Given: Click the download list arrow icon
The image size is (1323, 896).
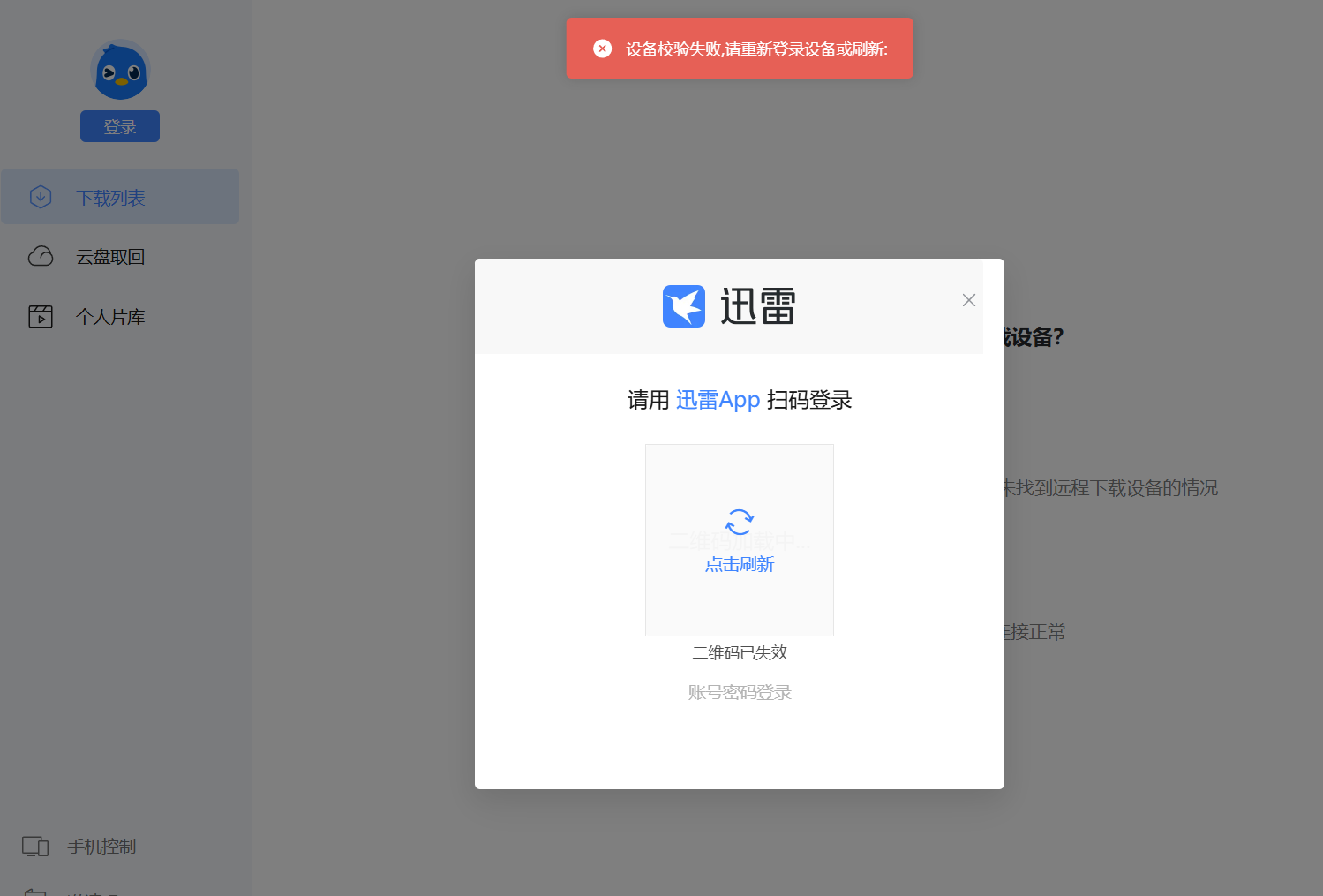Looking at the screenshot, I should click(x=41, y=197).
